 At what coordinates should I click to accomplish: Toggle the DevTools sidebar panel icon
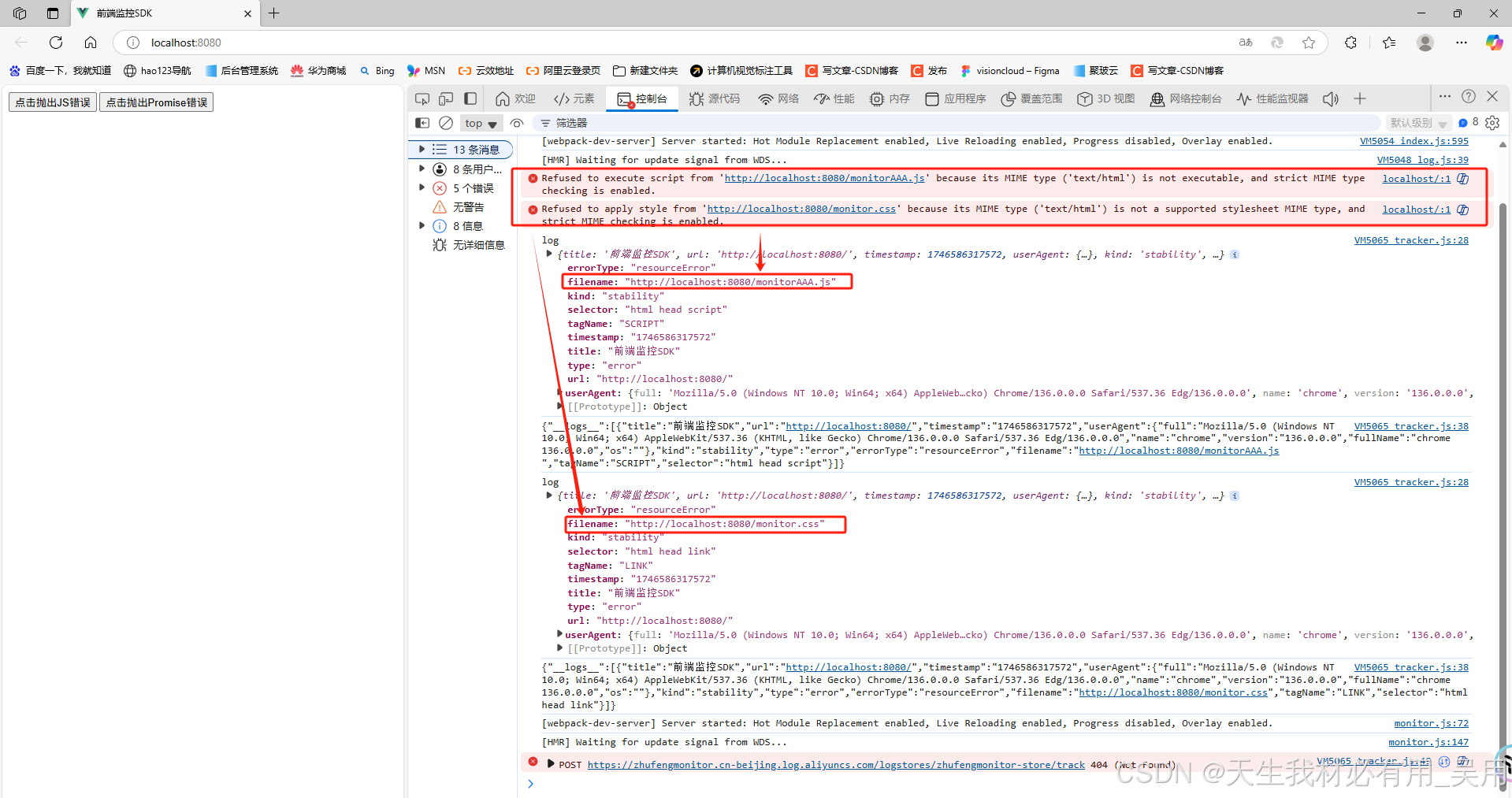[x=470, y=99]
